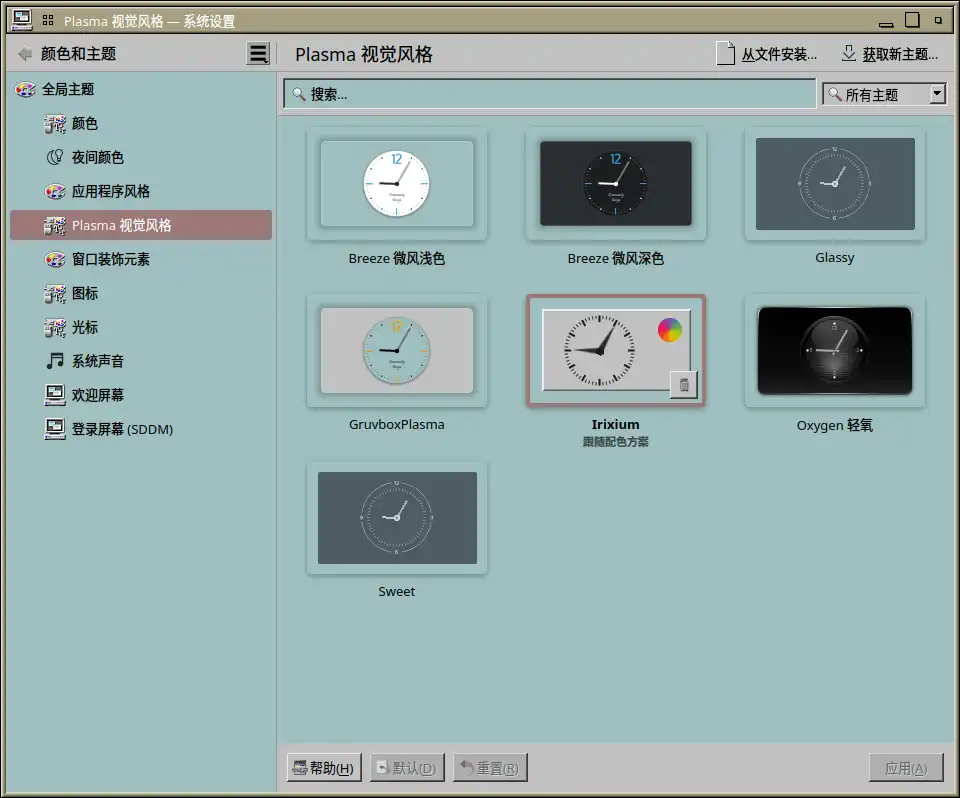Click the 获取新主题 button
Screen dimensions: 960x798
pyautogui.click(x=889, y=54)
